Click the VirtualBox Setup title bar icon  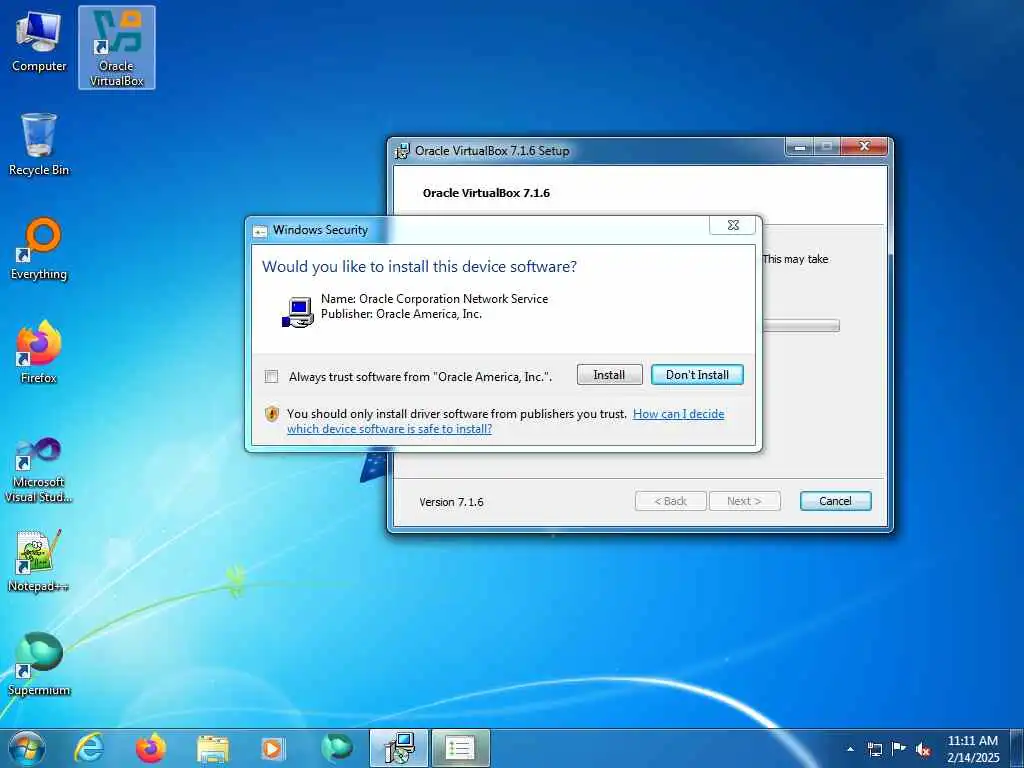(402, 151)
